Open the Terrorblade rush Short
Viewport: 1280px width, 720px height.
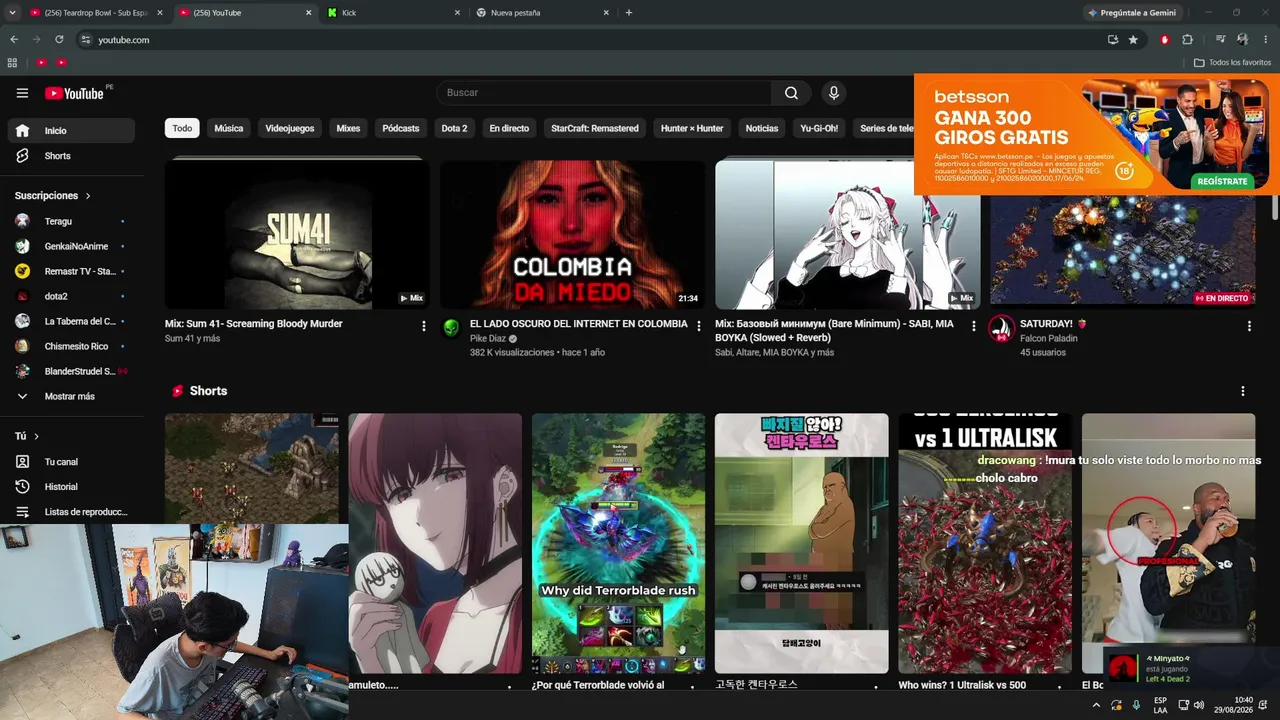coord(618,543)
